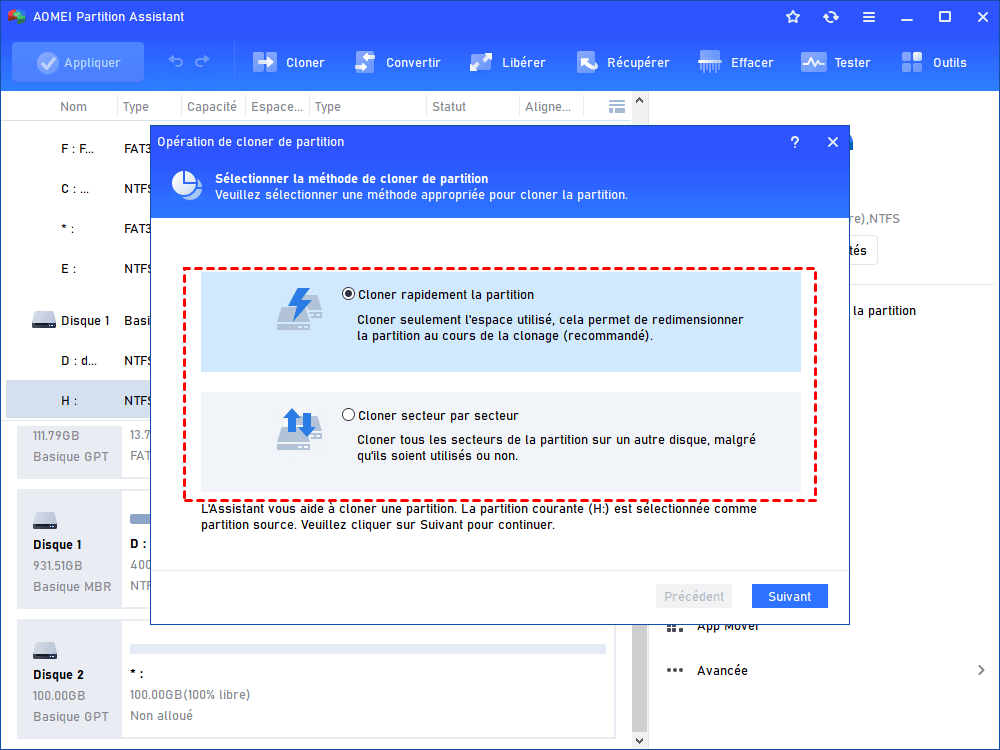
Task: Click the Suivant button
Action: 790,596
